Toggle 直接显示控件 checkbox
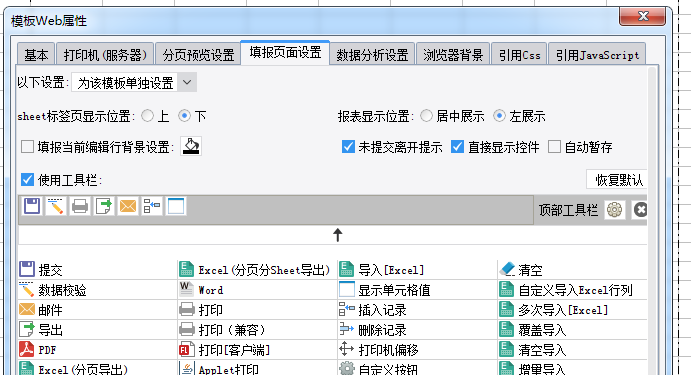 point(457,146)
